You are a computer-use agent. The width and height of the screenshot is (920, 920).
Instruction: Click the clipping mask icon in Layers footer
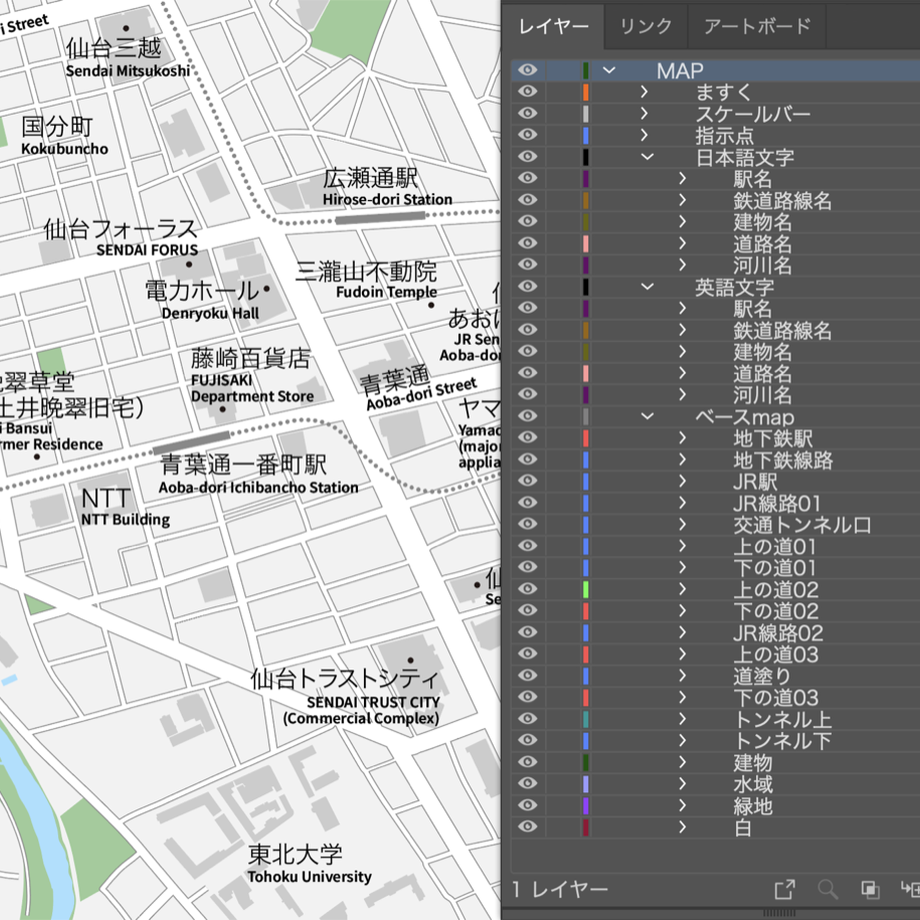870,889
